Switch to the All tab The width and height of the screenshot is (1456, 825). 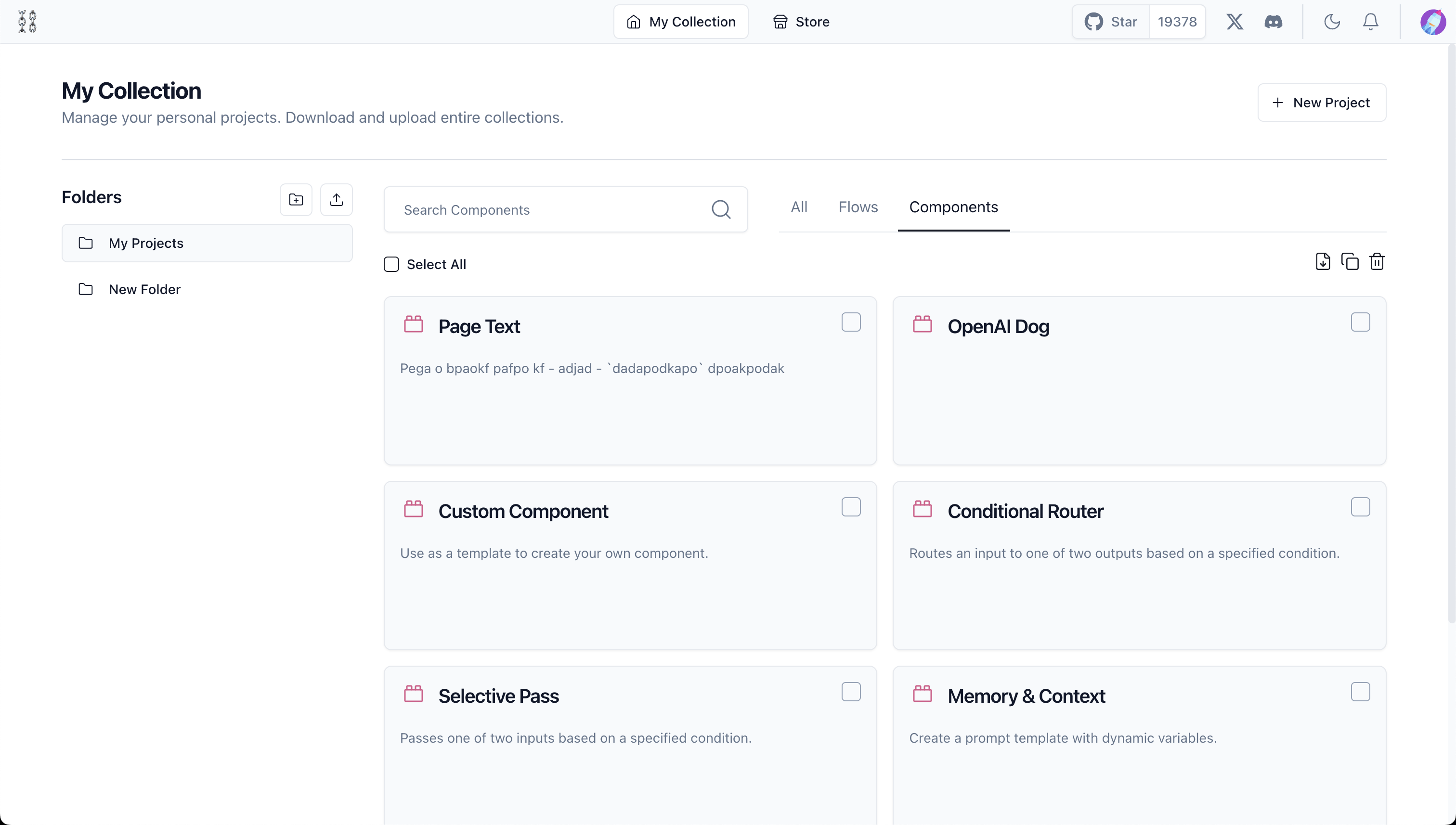[x=799, y=207]
